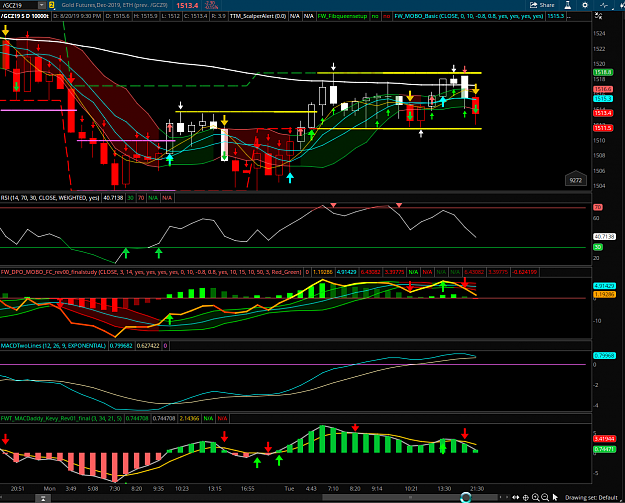Click the red 1513.4 last price label on axis
This screenshot has height=503, width=625.
pos(603,113)
